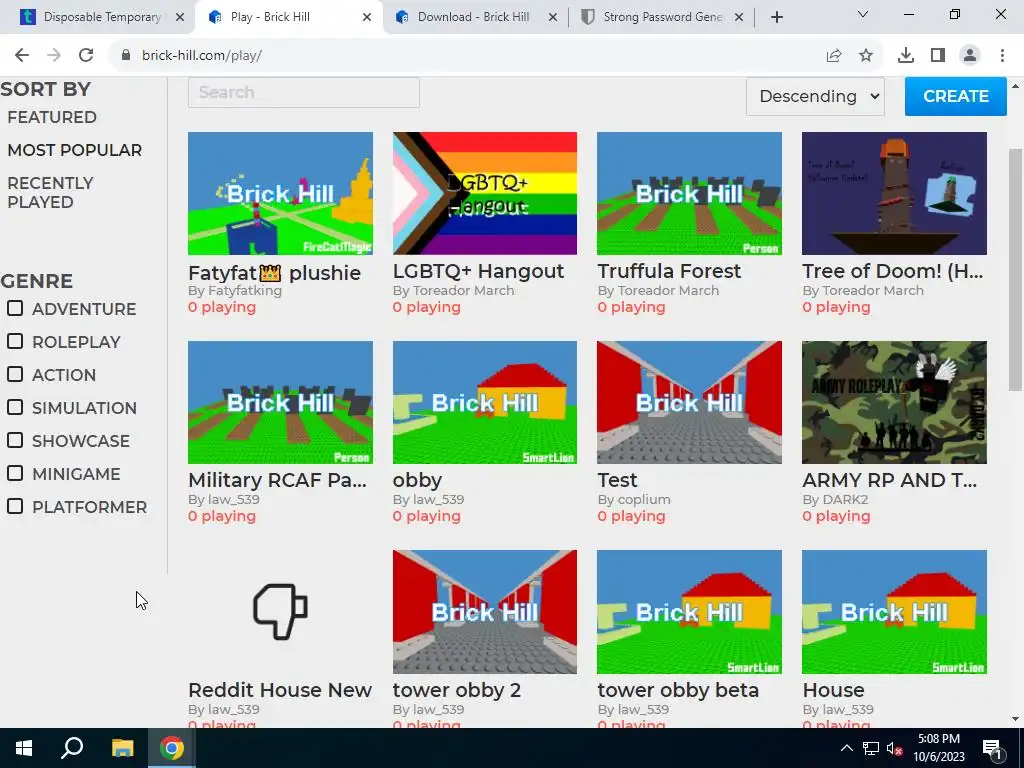Open the Fatyfat plushie game thumbnail

(x=280, y=193)
